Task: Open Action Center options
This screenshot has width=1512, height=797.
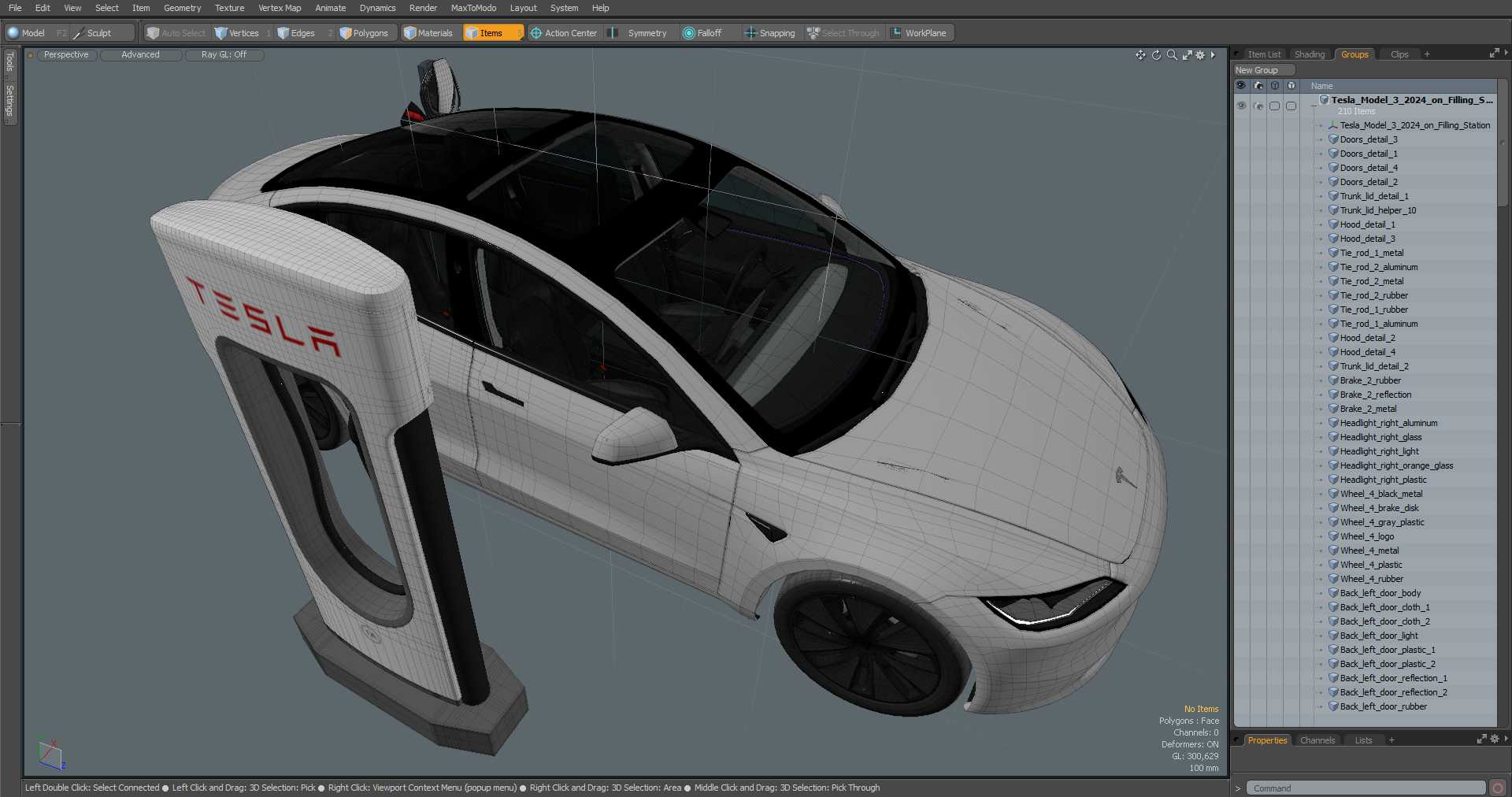Action: [x=564, y=33]
